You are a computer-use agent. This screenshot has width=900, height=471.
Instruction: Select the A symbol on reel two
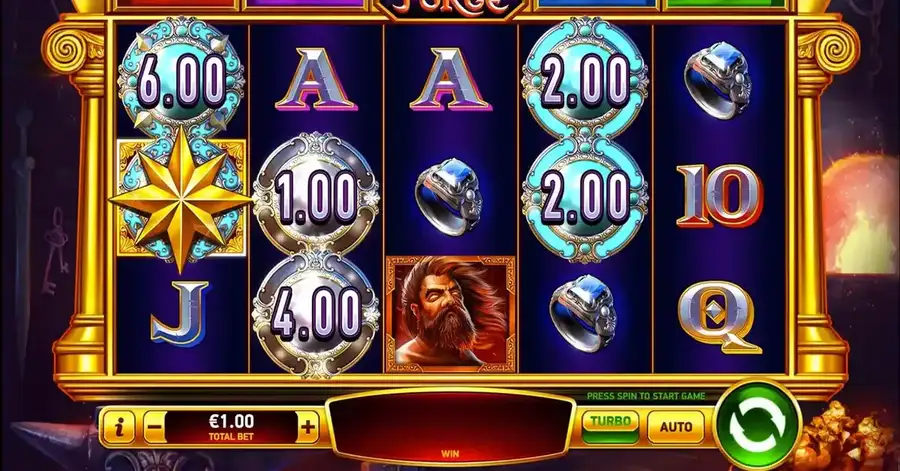point(316,79)
